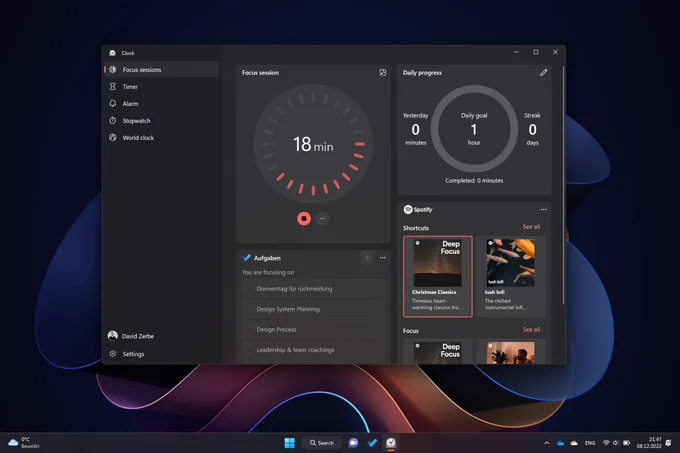Click the Streak 0 days stat
Screen dimensions: 680x453
[x=532, y=129]
